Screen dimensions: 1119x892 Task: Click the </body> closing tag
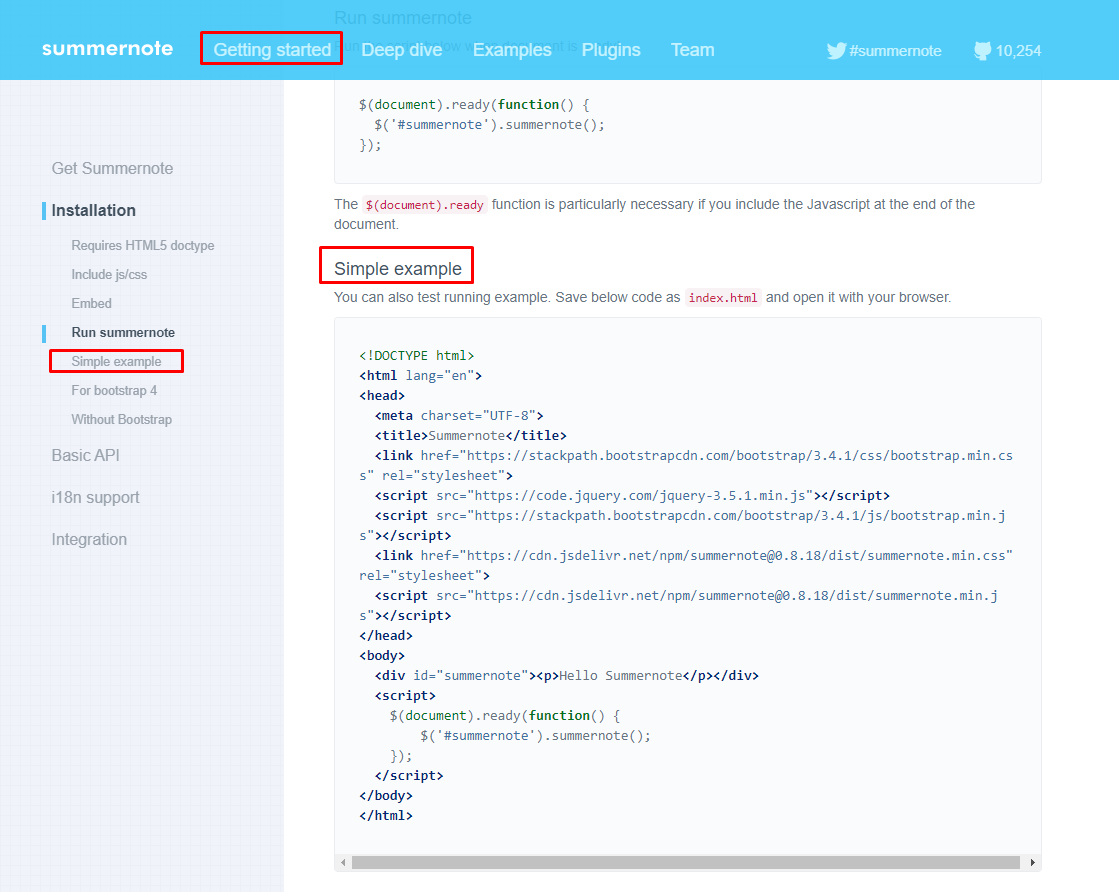pos(386,795)
